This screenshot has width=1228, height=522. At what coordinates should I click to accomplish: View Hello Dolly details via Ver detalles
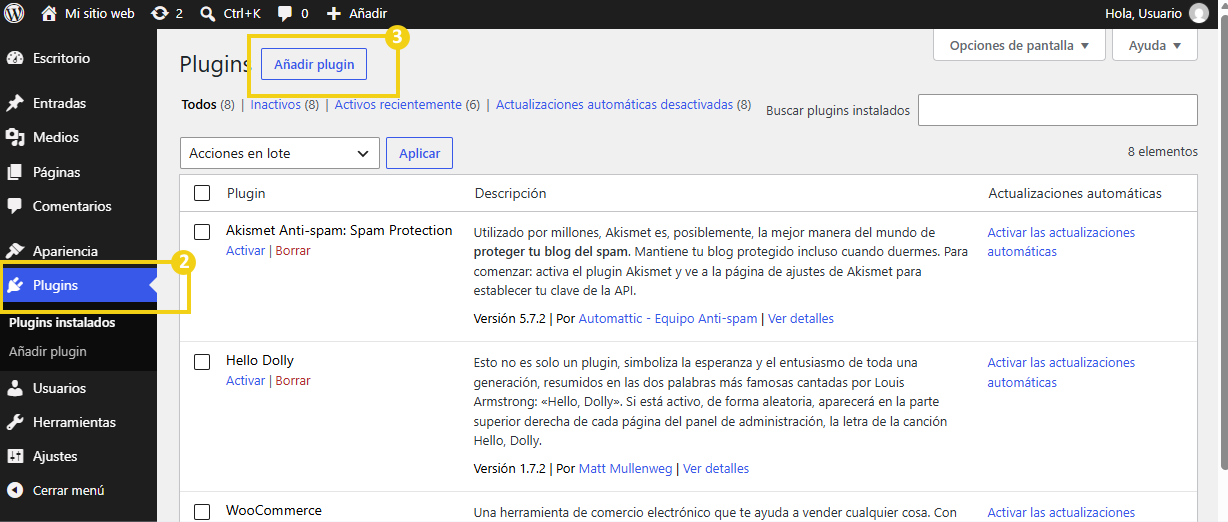[716, 469]
